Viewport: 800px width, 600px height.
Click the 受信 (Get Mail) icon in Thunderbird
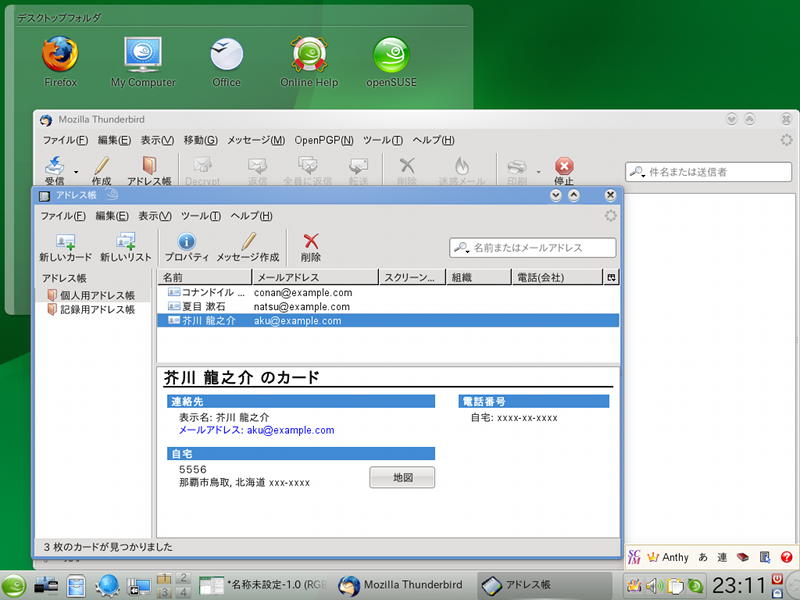(54, 167)
